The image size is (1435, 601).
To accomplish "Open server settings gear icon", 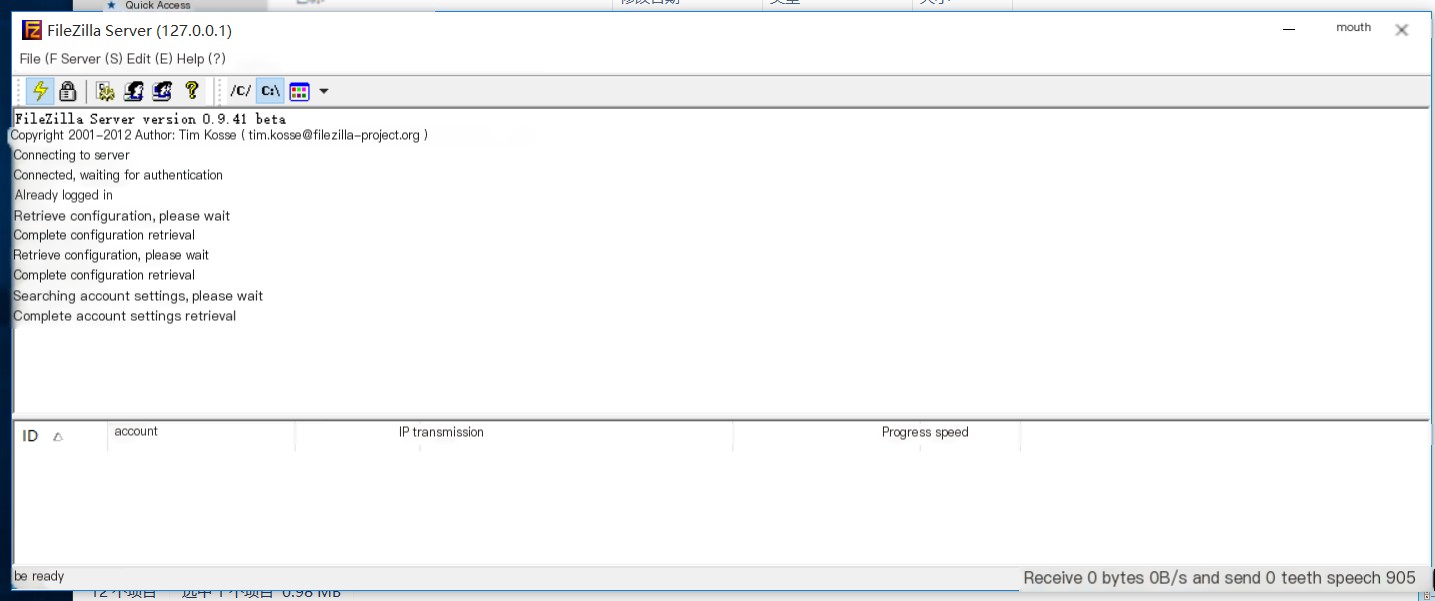I will coord(105,91).
